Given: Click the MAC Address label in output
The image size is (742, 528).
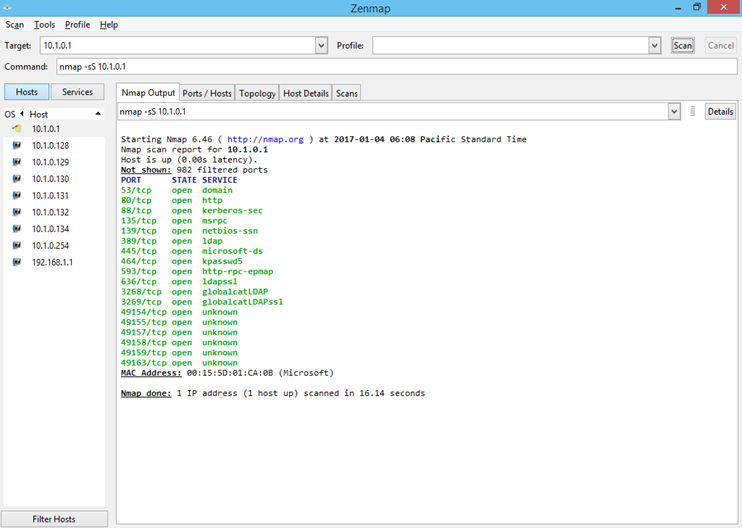Looking at the screenshot, I should coord(151,373).
